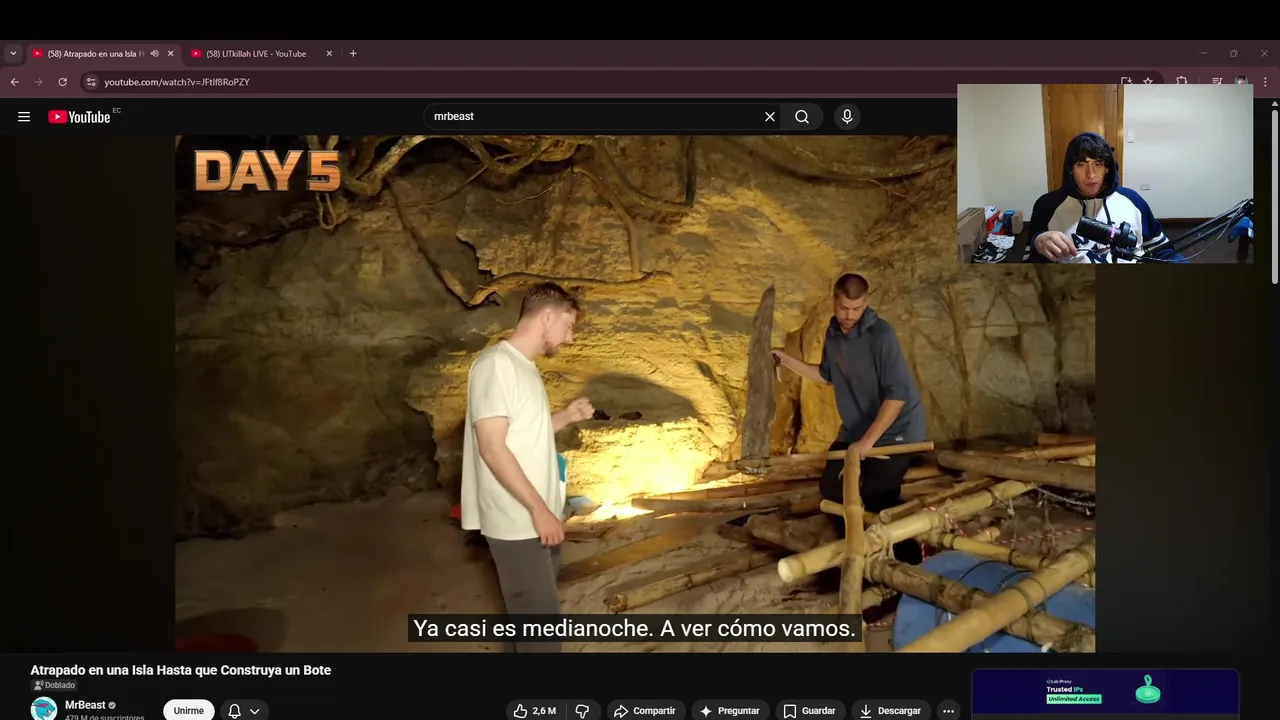Close the LITkillah LIVE tab

329,54
